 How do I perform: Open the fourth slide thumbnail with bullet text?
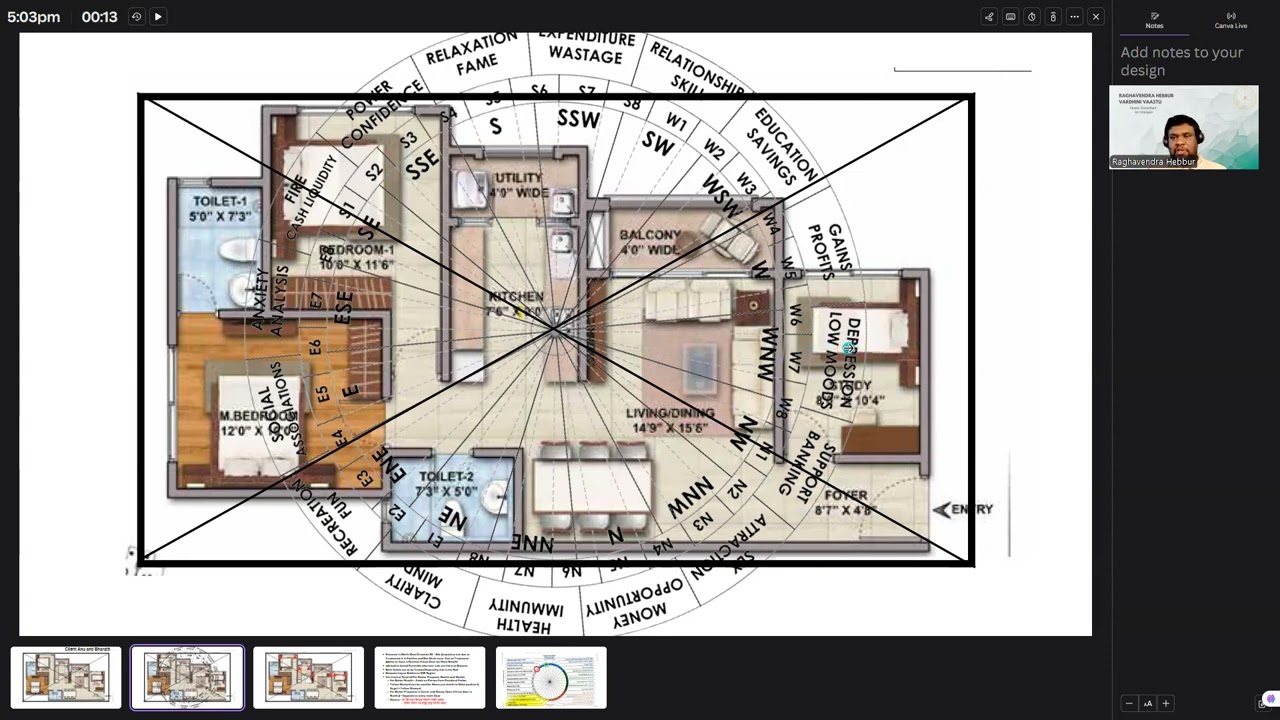click(x=430, y=677)
